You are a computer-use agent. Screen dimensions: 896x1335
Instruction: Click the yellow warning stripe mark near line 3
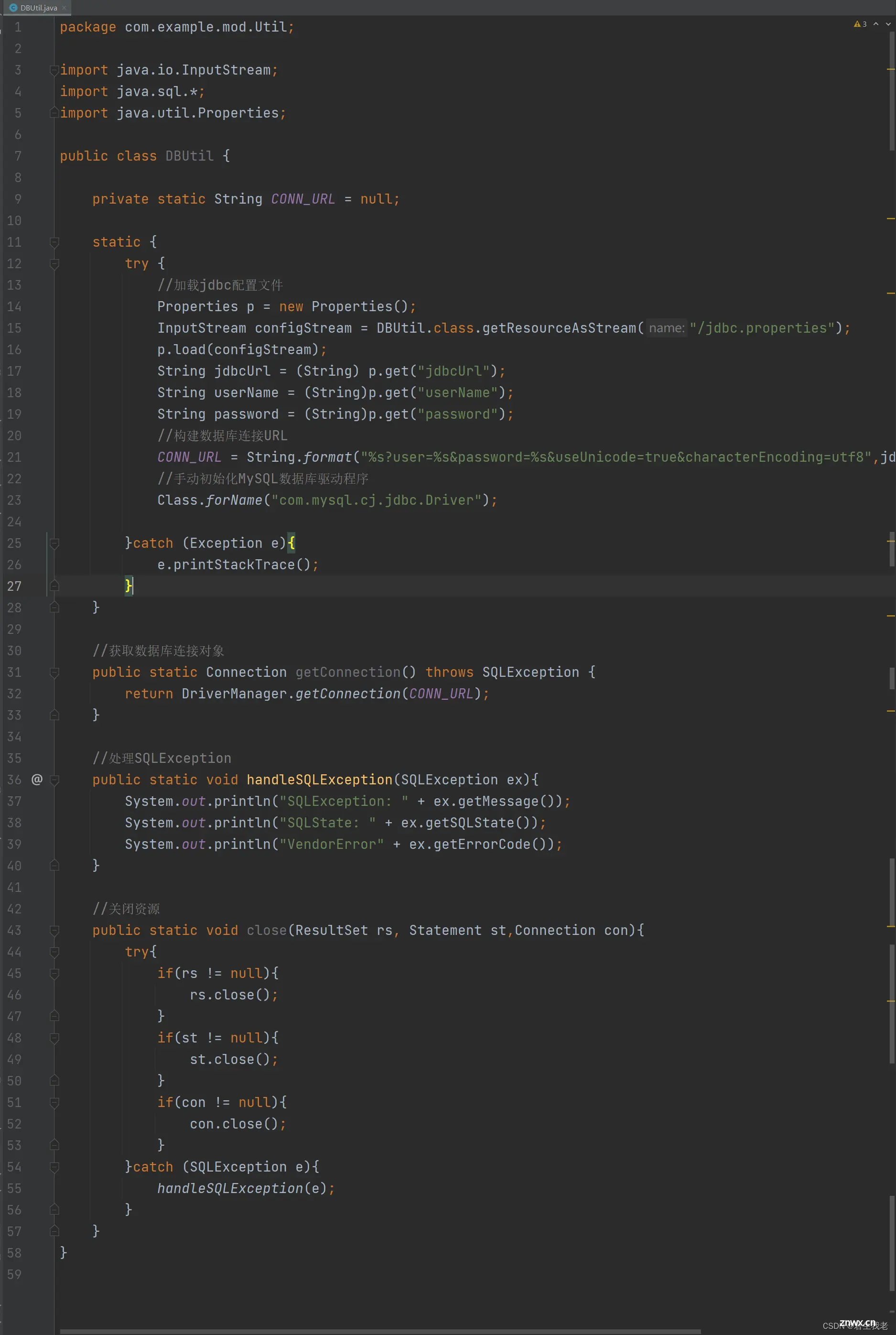coord(891,69)
